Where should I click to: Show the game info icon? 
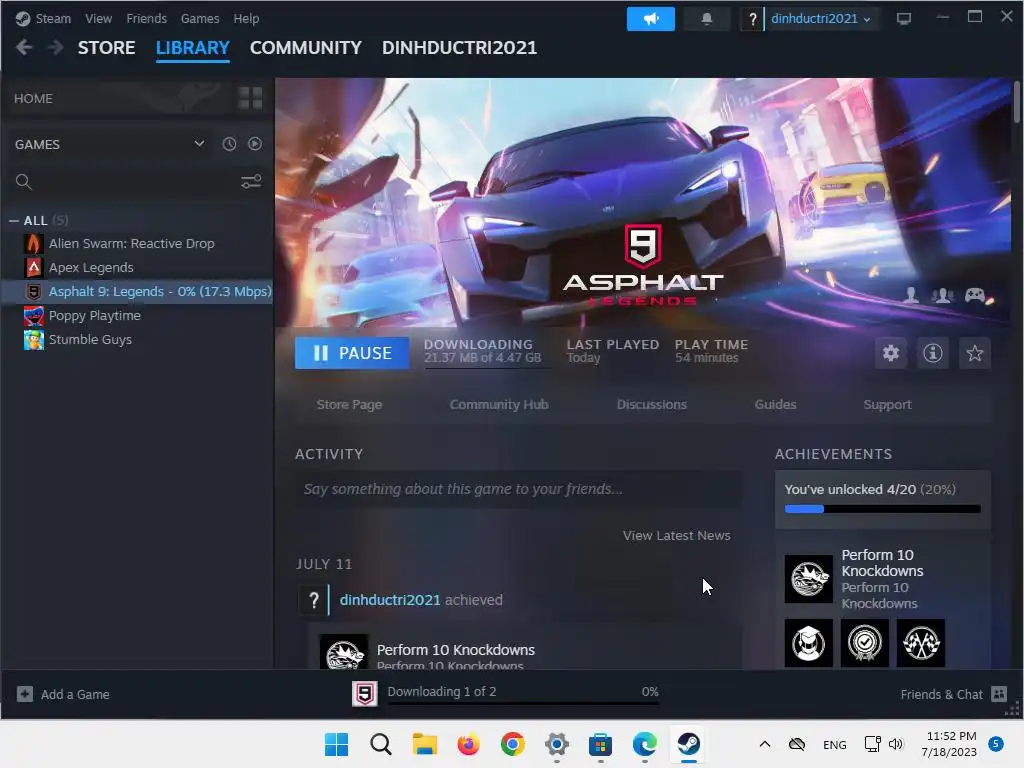933,353
